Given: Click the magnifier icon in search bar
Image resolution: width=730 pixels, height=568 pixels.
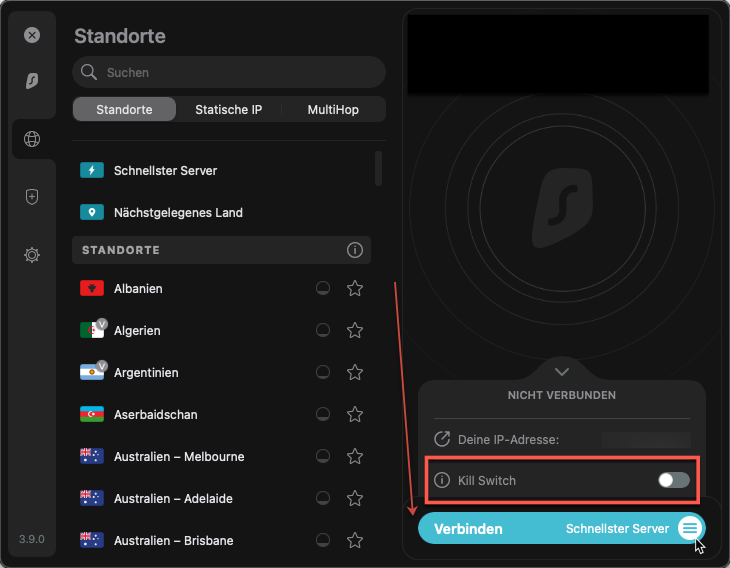Looking at the screenshot, I should pos(88,72).
